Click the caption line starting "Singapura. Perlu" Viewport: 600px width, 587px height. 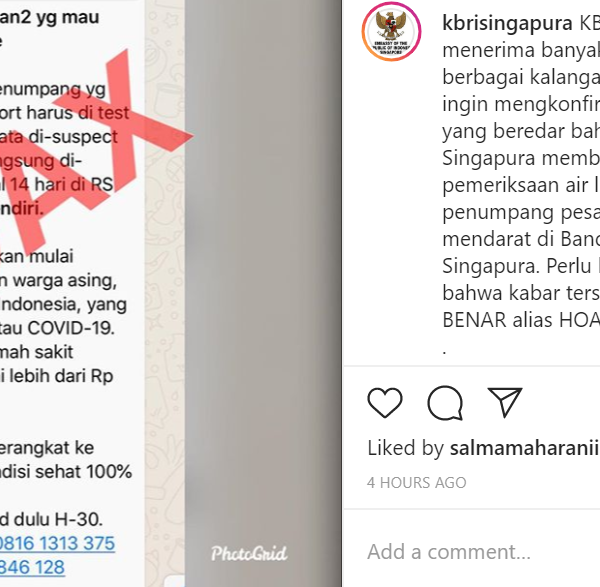[521, 266]
